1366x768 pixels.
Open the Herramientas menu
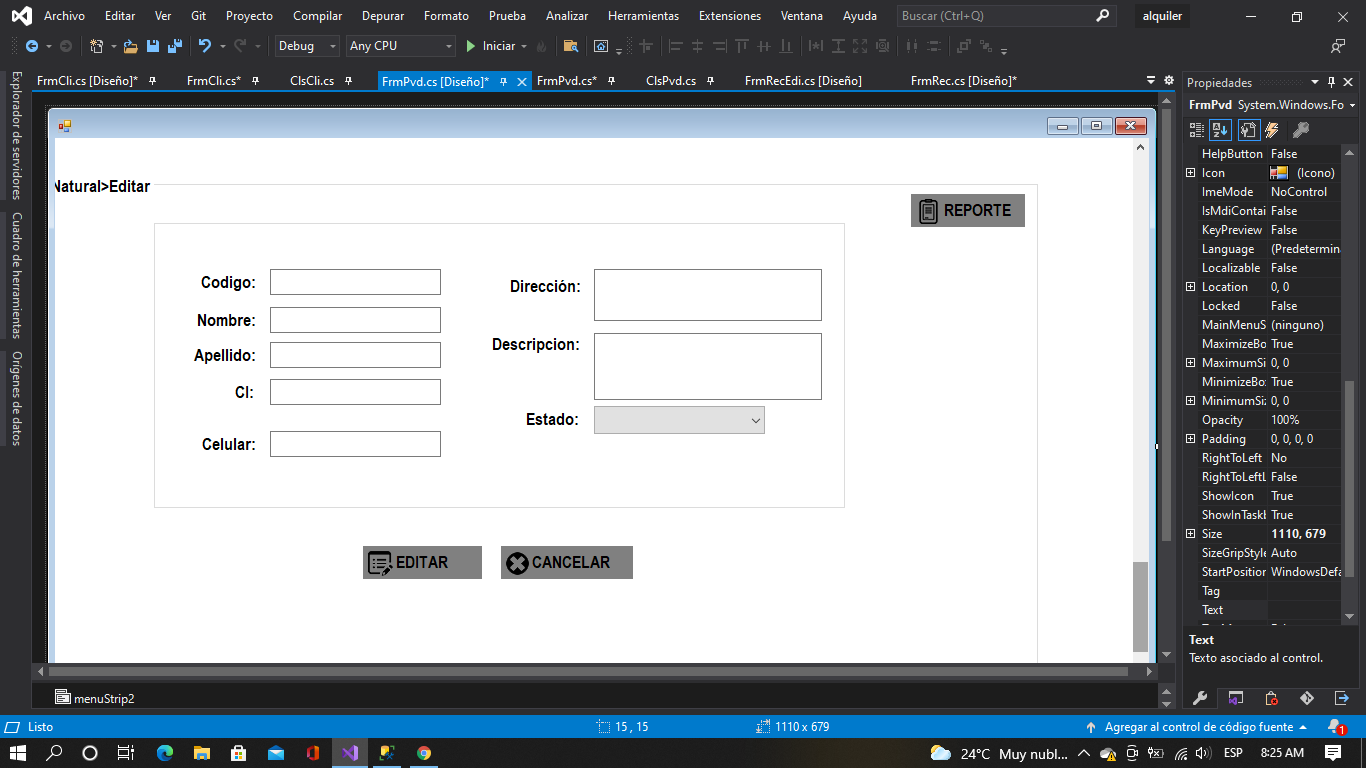coord(643,16)
